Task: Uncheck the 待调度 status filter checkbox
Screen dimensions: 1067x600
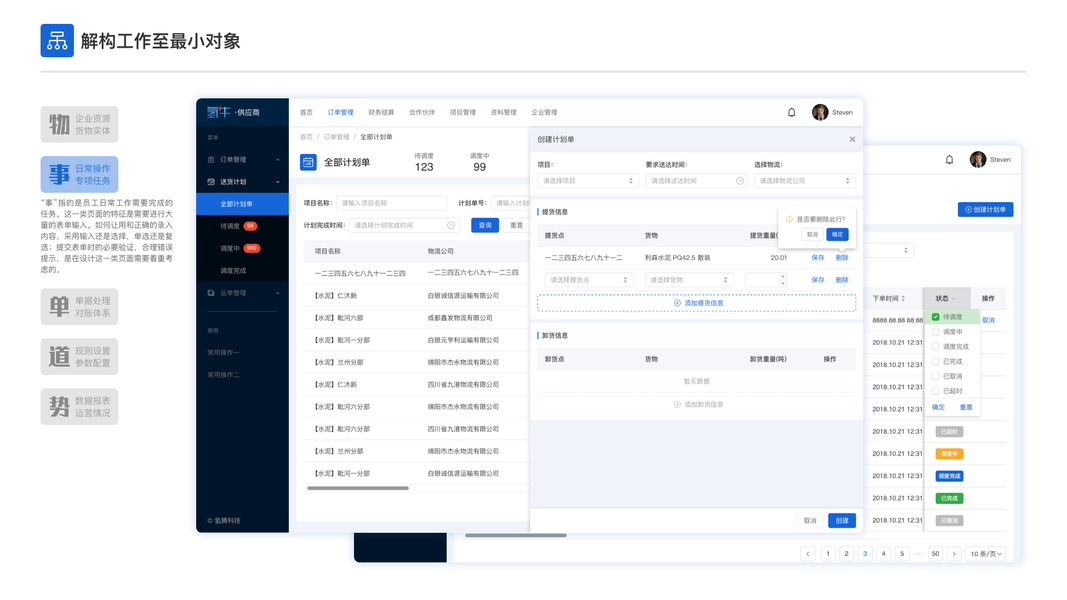Action: (x=936, y=317)
